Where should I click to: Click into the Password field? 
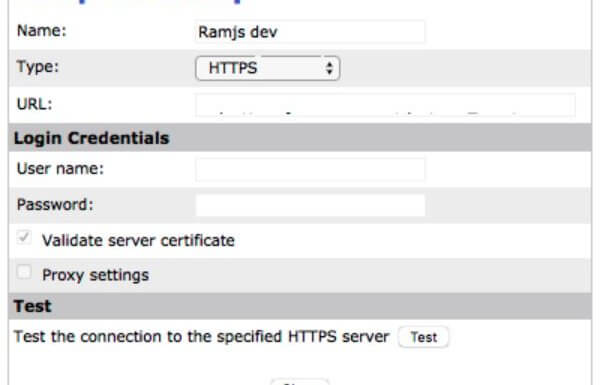click(x=310, y=205)
